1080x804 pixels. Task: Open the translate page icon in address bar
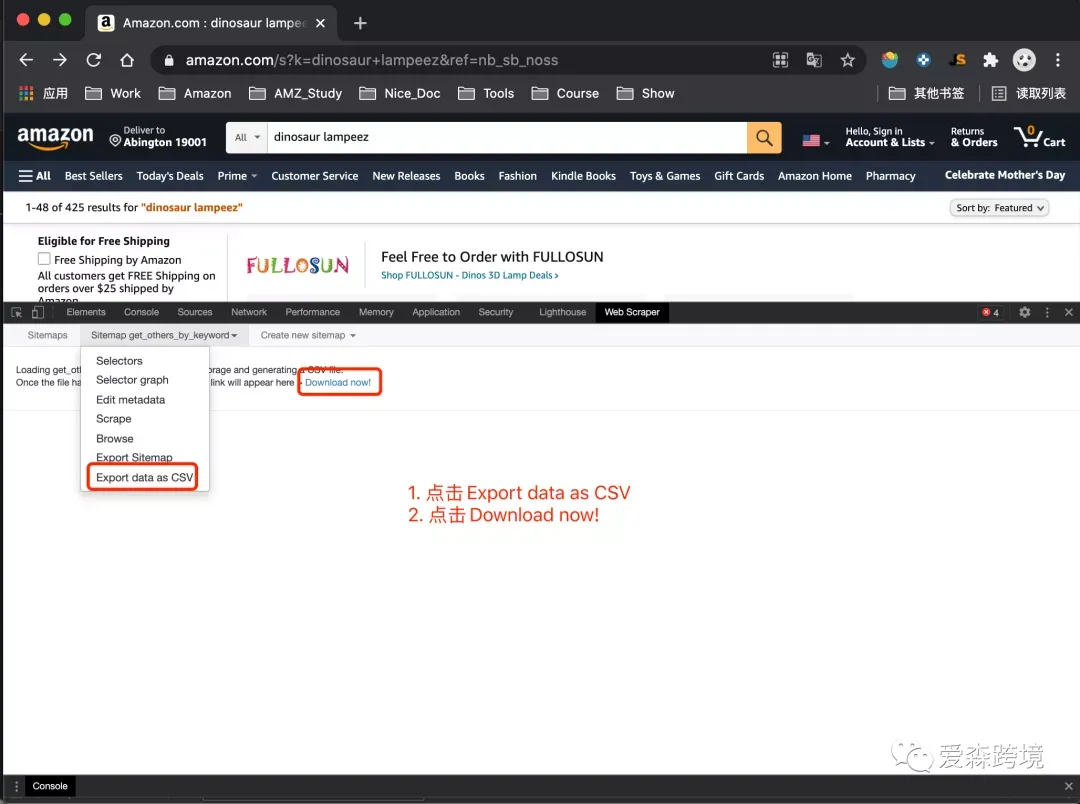pos(814,60)
